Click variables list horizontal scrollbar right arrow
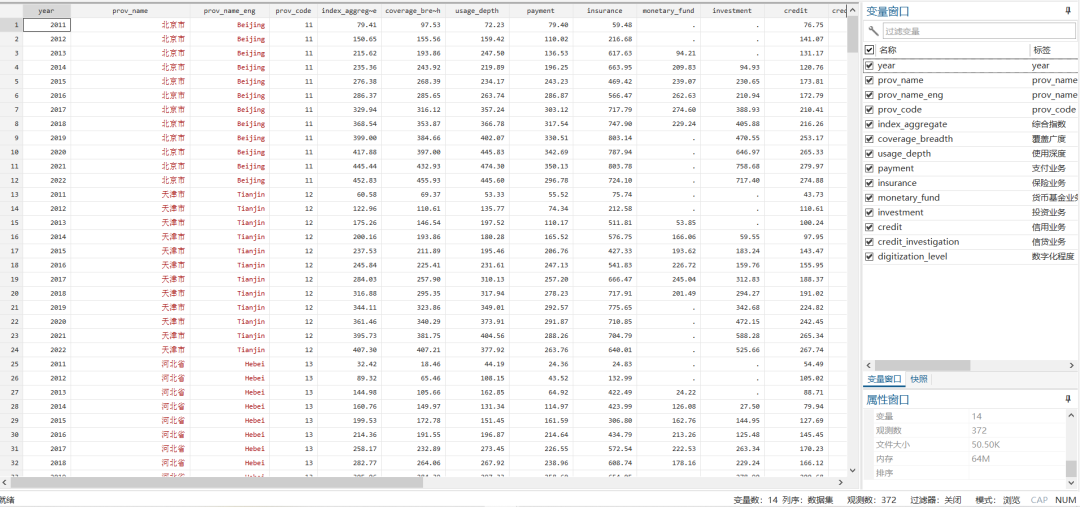This screenshot has height=507, width=1080. (1073, 364)
